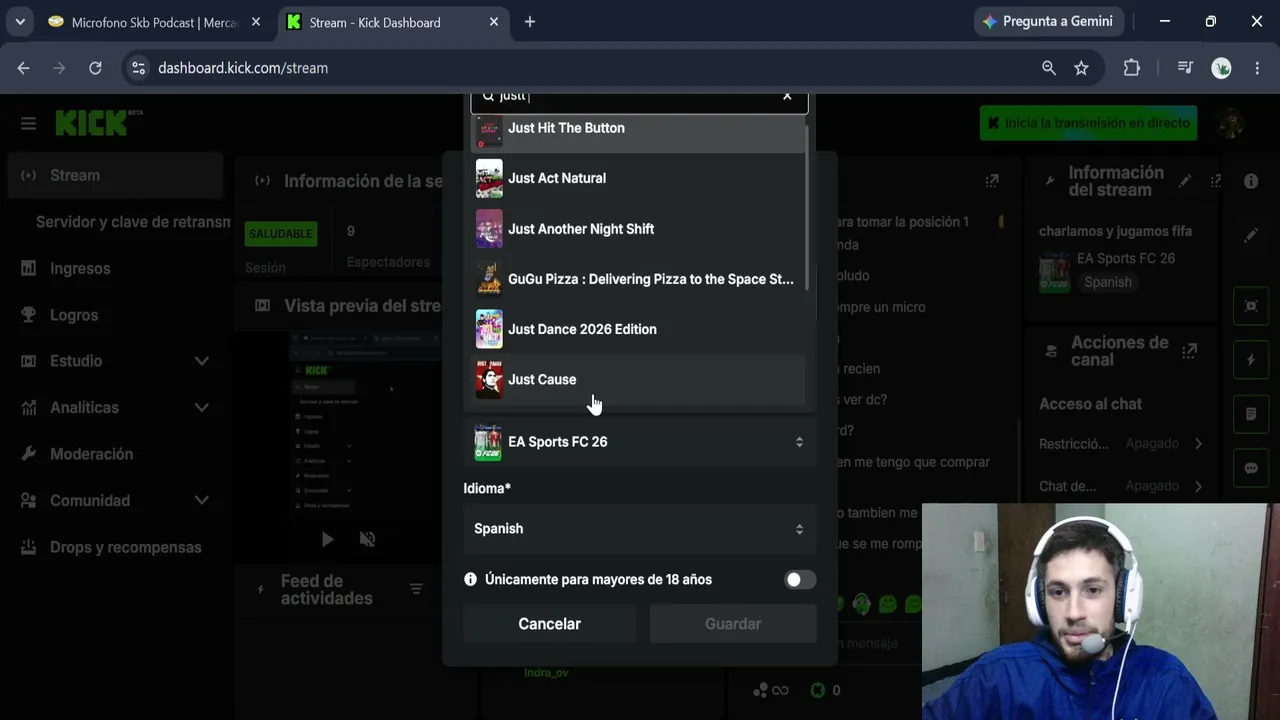Unmute the stream preview audio
Image resolution: width=1280 pixels, height=720 pixels.
point(367,540)
